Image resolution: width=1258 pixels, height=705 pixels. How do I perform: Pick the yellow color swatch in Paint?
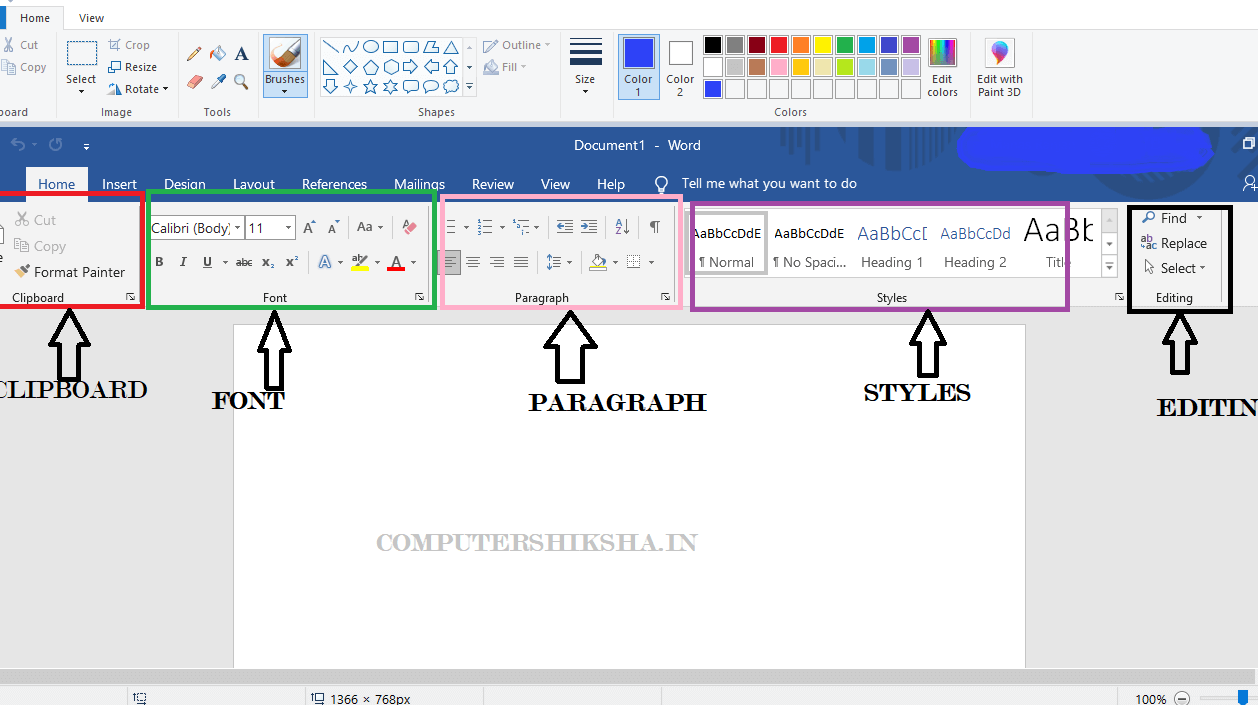[x=822, y=45]
